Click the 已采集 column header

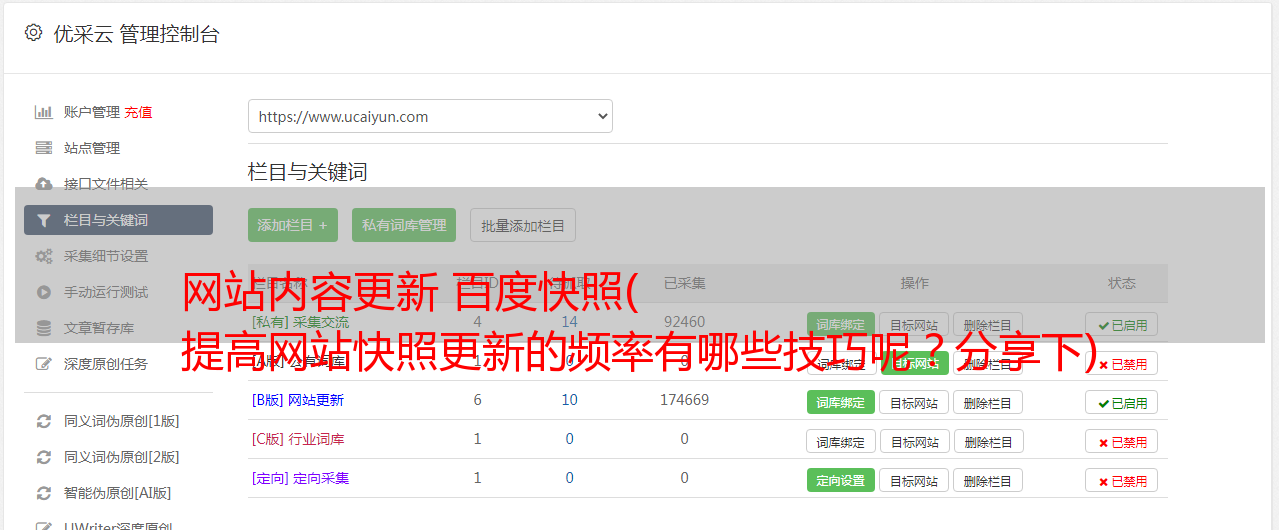[685, 283]
